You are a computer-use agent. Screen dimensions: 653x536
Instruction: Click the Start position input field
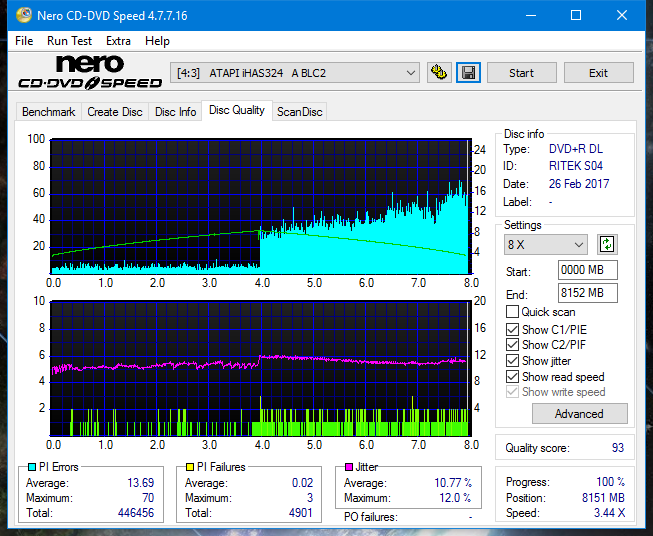[588, 270]
